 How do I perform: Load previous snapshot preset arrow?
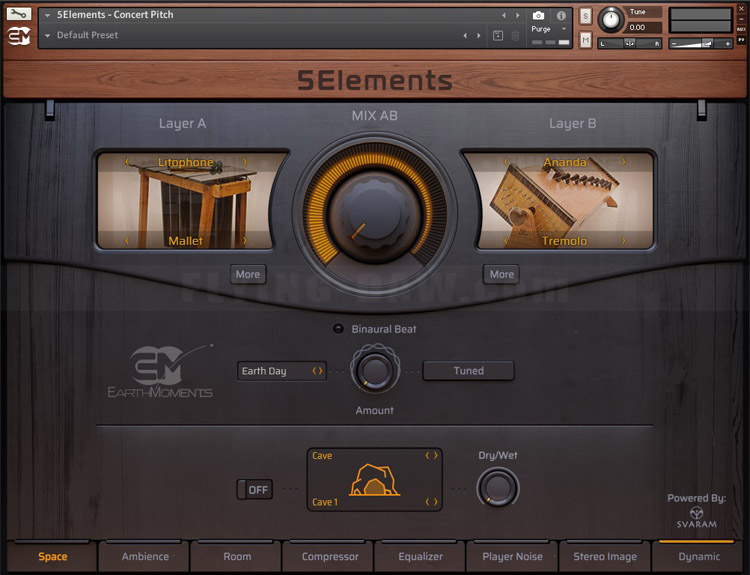click(x=465, y=35)
